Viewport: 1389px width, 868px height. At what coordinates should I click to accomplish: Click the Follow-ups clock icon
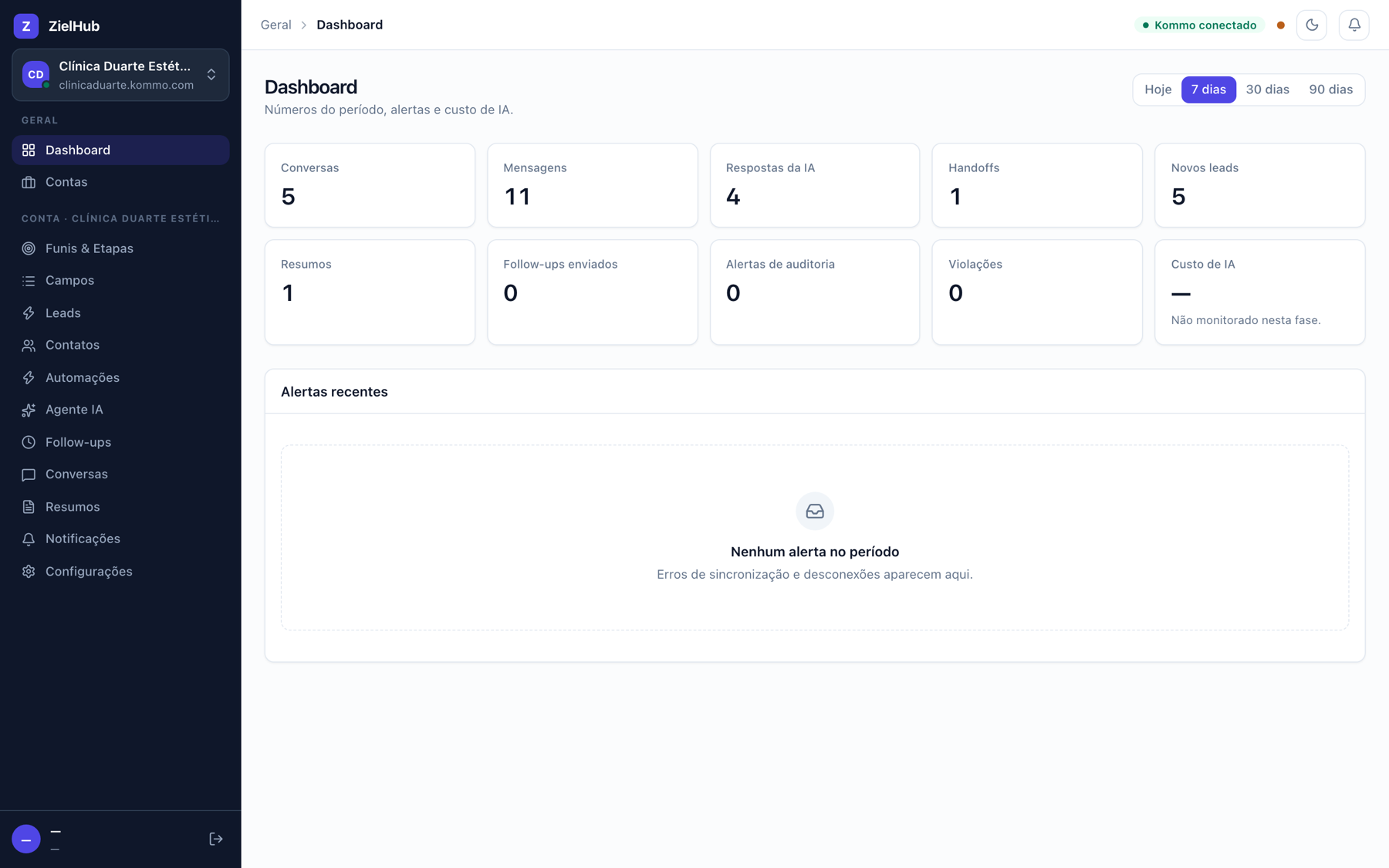click(x=29, y=443)
